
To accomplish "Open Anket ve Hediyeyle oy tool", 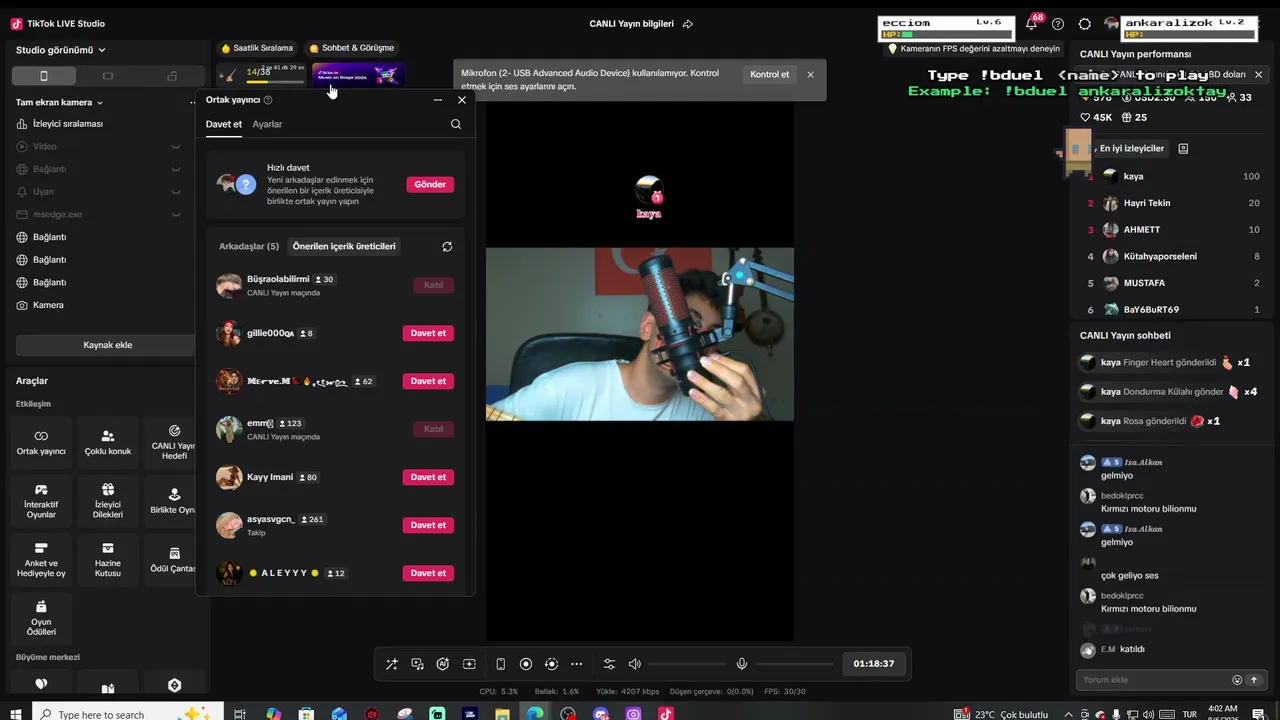I will point(41,560).
